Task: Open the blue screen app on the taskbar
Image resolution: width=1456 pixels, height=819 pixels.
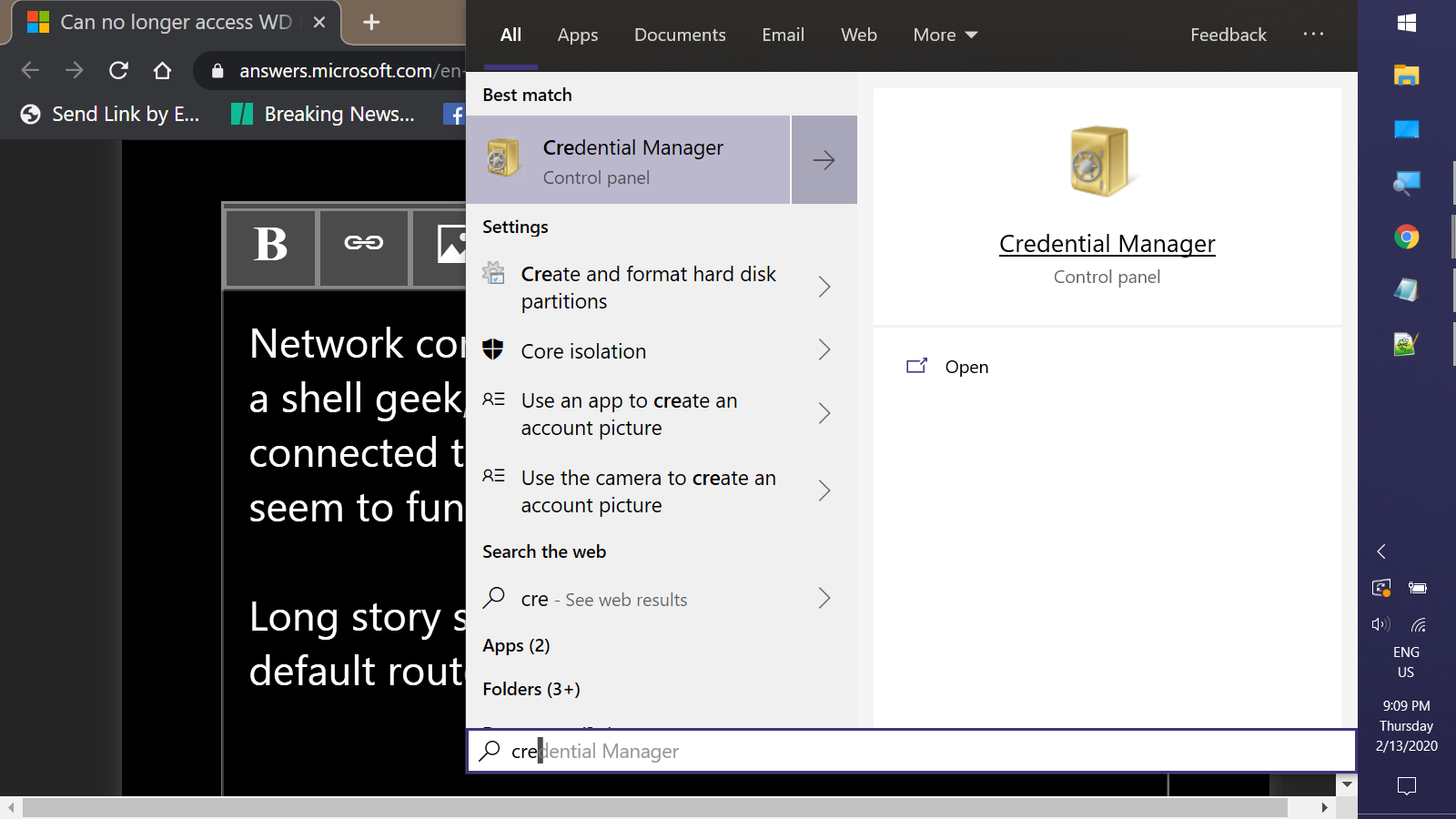Action: point(1406,129)
